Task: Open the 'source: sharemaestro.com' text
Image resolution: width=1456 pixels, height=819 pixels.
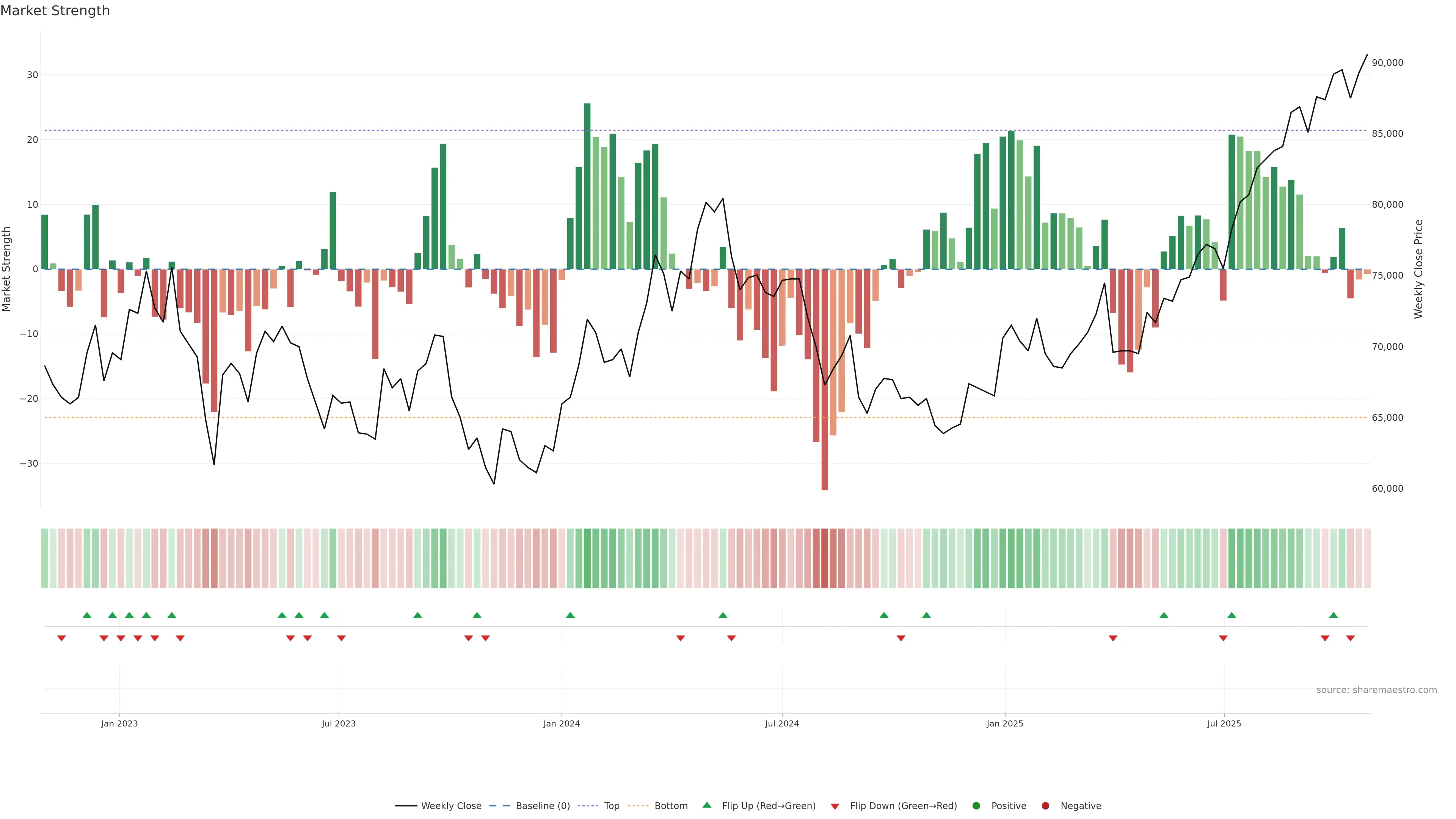Action: [1376, 690]
